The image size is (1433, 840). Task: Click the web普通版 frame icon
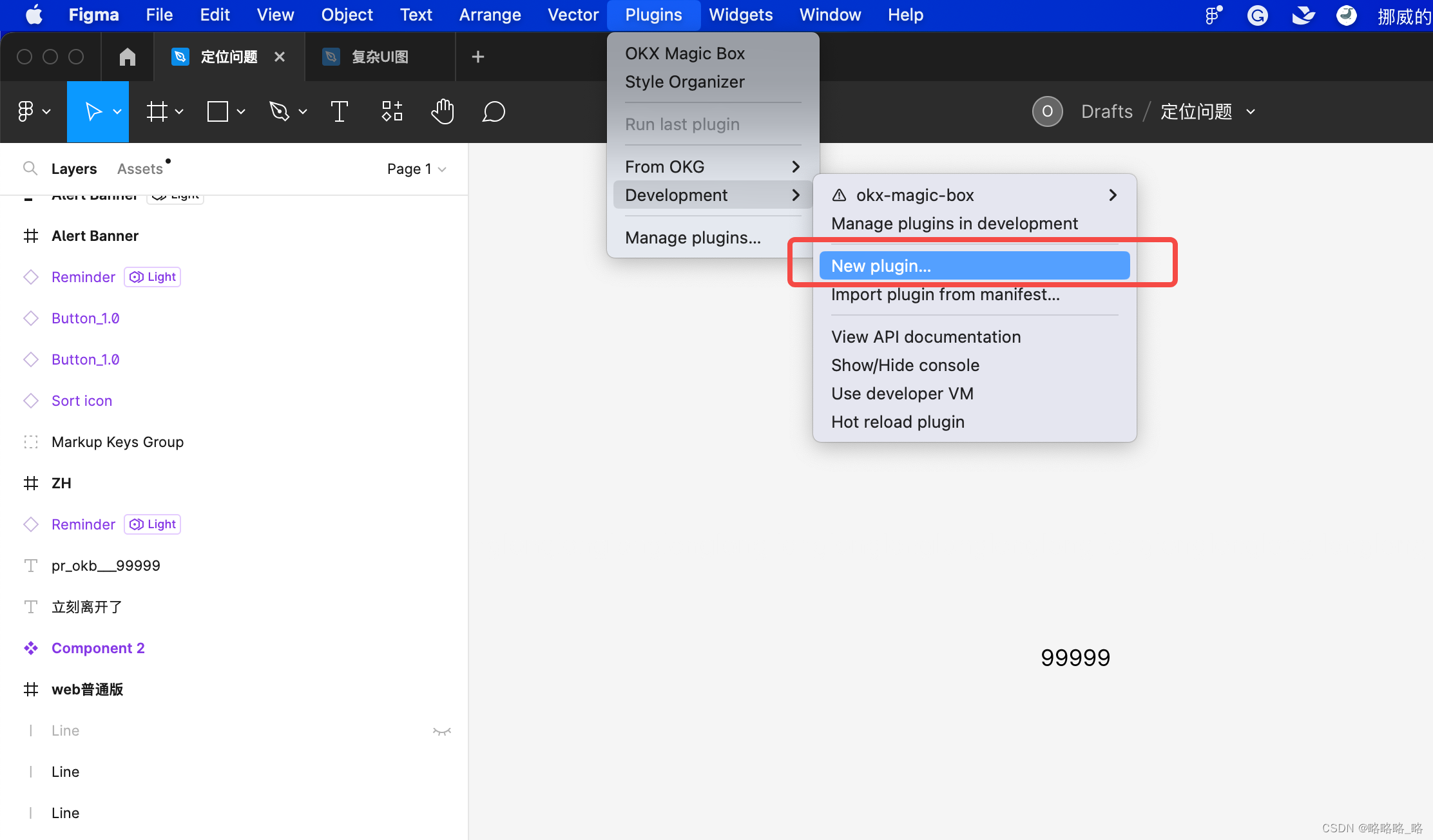[31, 689]
